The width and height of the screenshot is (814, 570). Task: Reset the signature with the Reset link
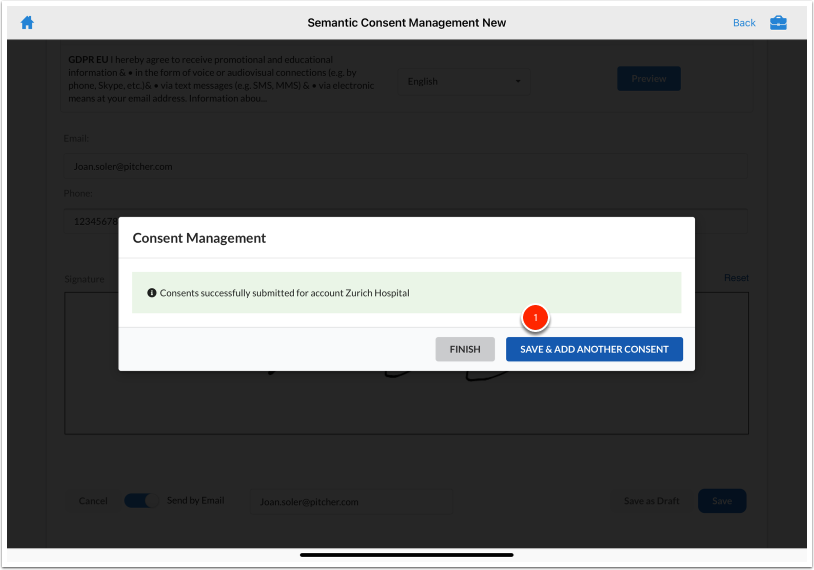(x=736, y=278)
